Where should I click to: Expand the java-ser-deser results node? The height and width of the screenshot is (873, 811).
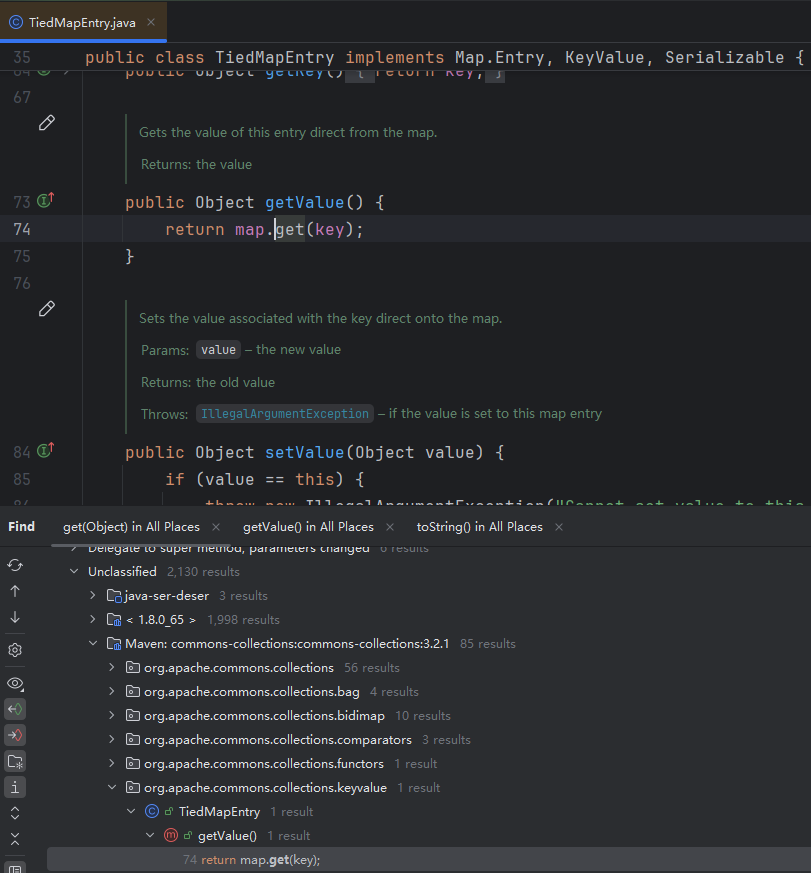point(93,596)
